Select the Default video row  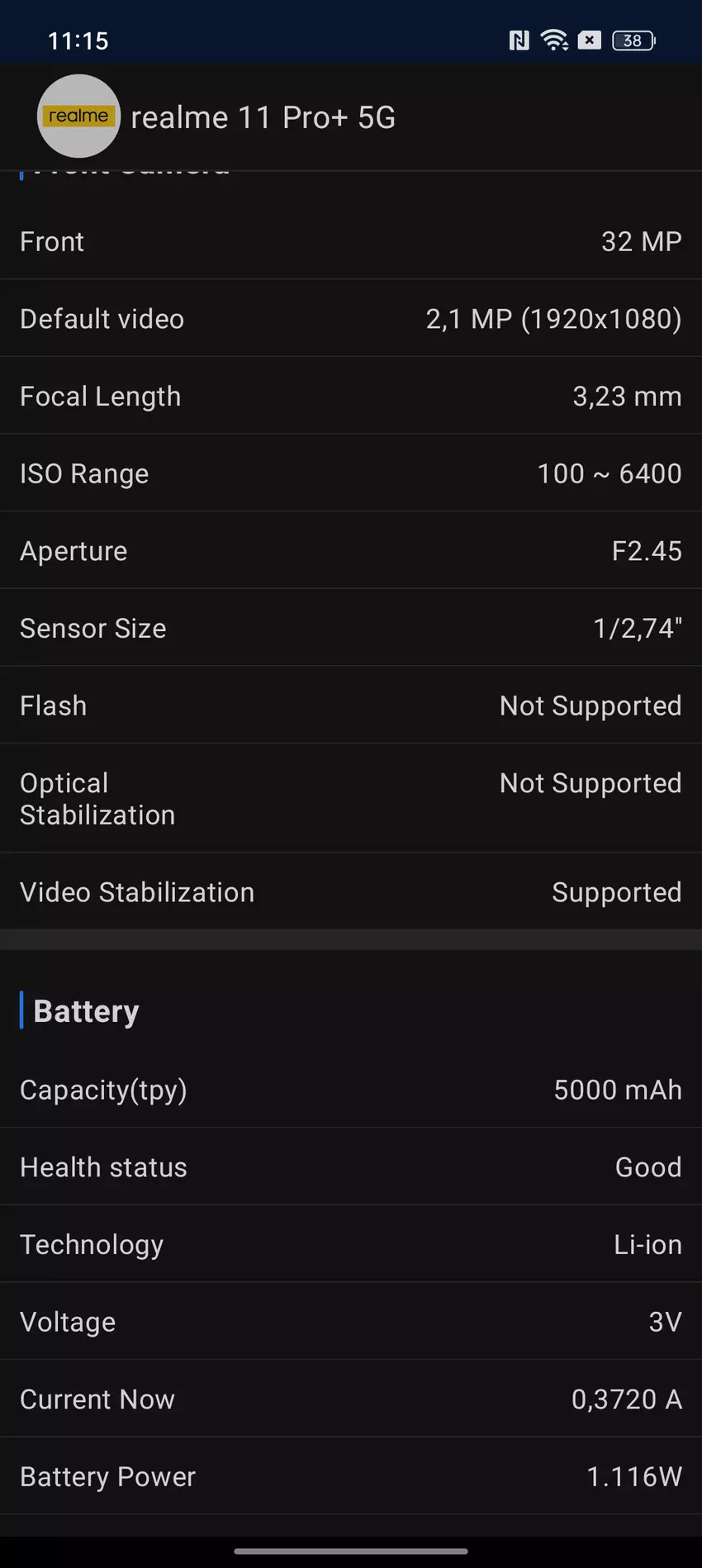[351, 319]
